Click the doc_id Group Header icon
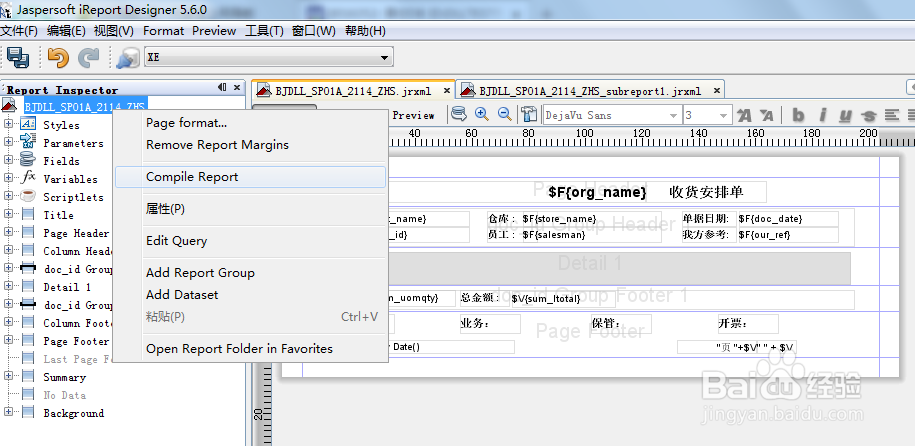 tap(27, 269)
